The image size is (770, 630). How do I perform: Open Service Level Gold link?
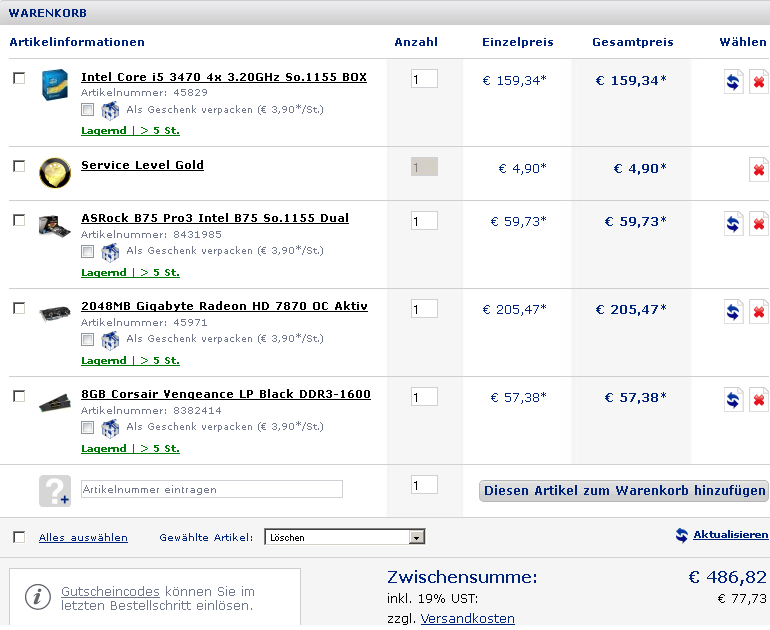tap(142, 165)
